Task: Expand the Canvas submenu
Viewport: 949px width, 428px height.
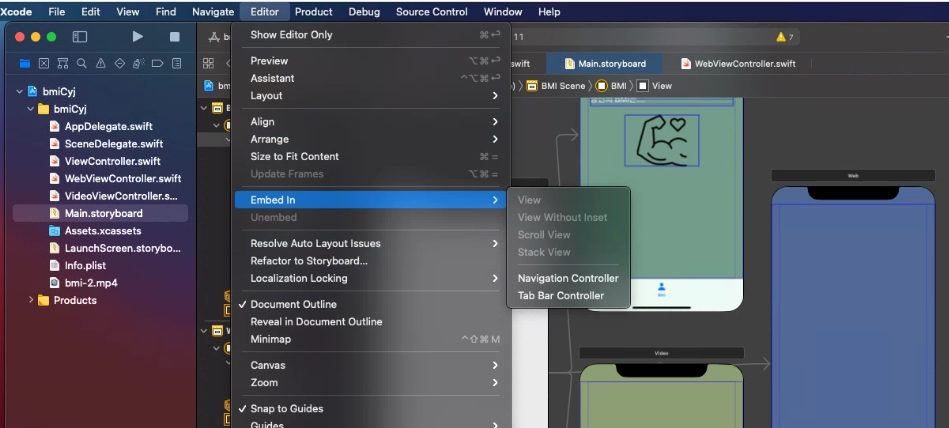Action: 370,365
